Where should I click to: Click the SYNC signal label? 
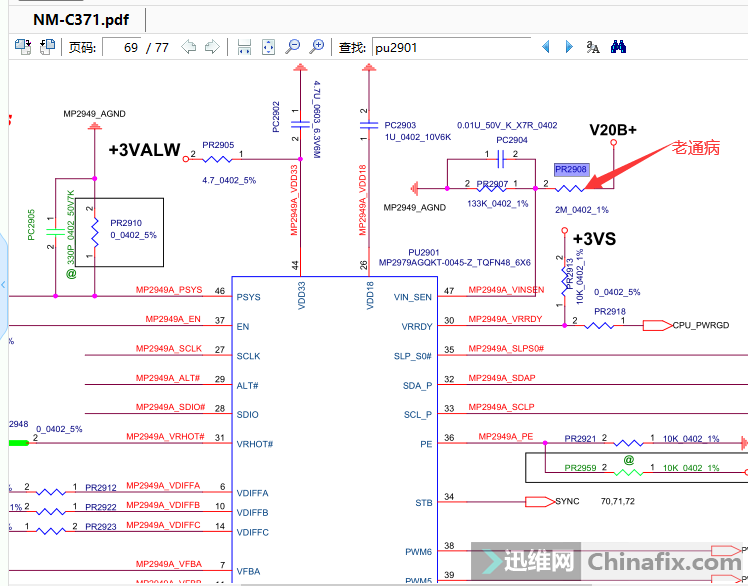[566, 501]
